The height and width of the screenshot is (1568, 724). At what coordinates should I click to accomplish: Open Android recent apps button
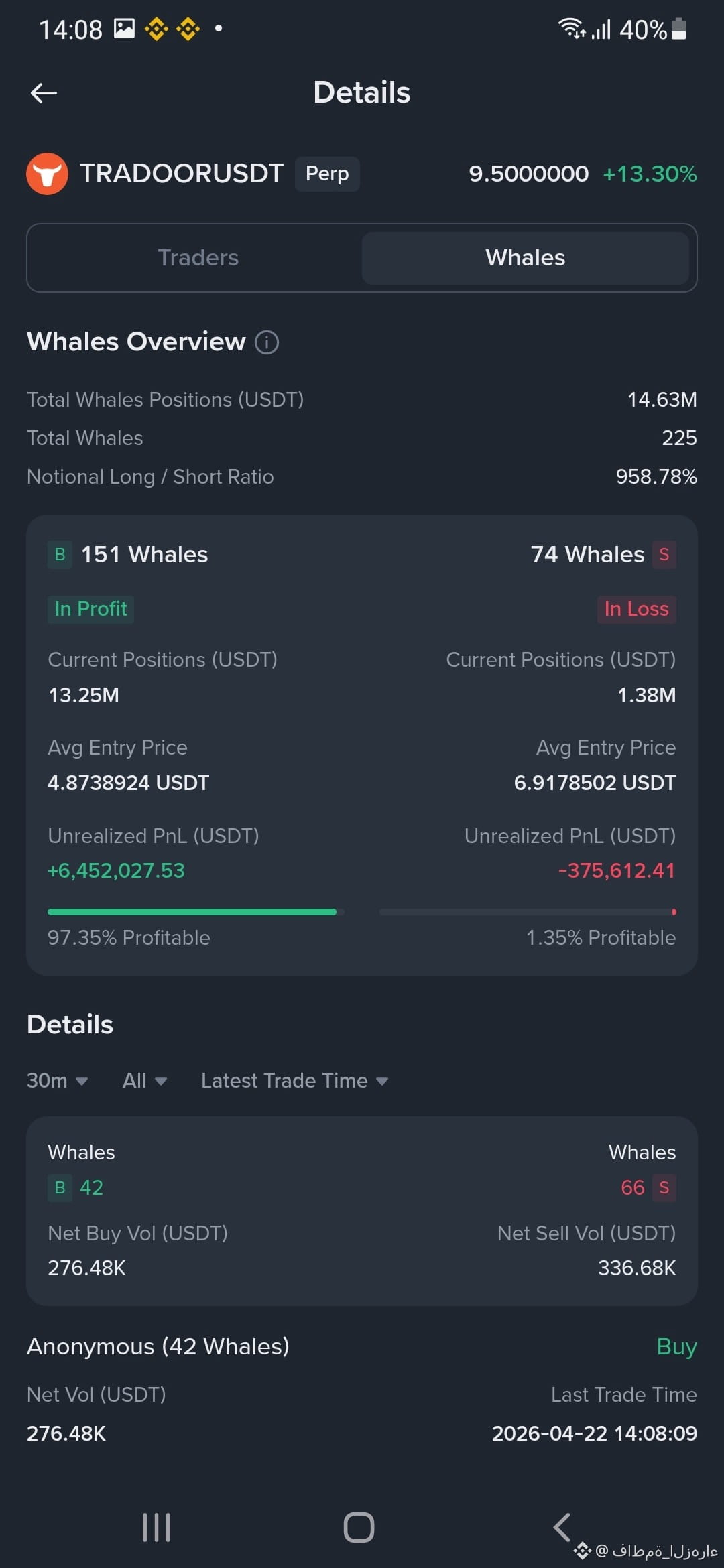pos(157,1527)
